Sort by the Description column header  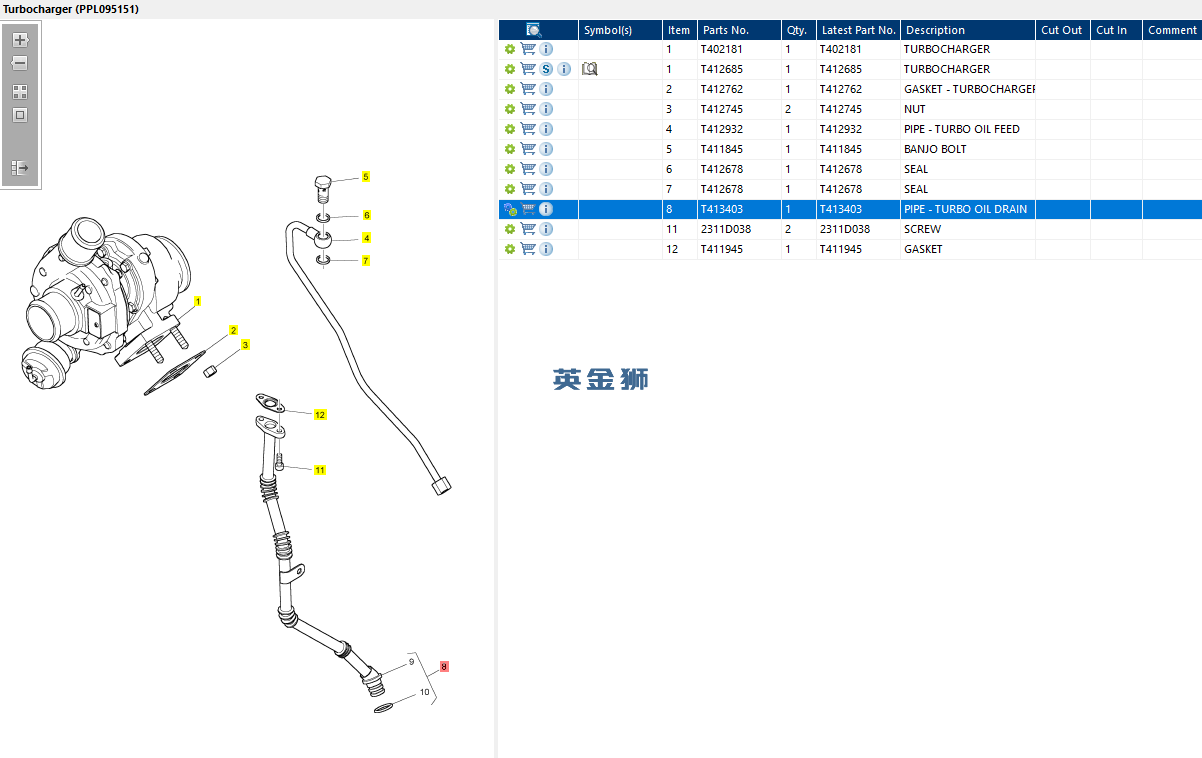tap(967, 30)
